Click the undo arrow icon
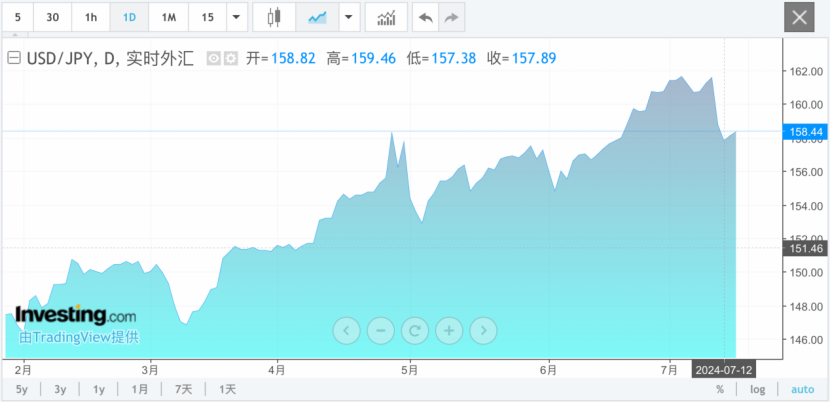This screenshot has width=830, height=403. [425, 18]
